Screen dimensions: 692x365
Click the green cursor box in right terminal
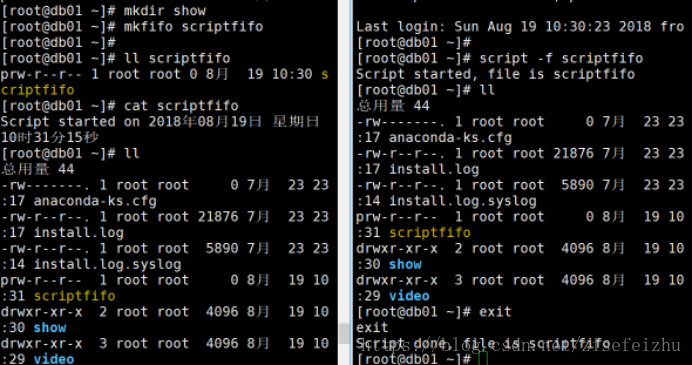483,358
